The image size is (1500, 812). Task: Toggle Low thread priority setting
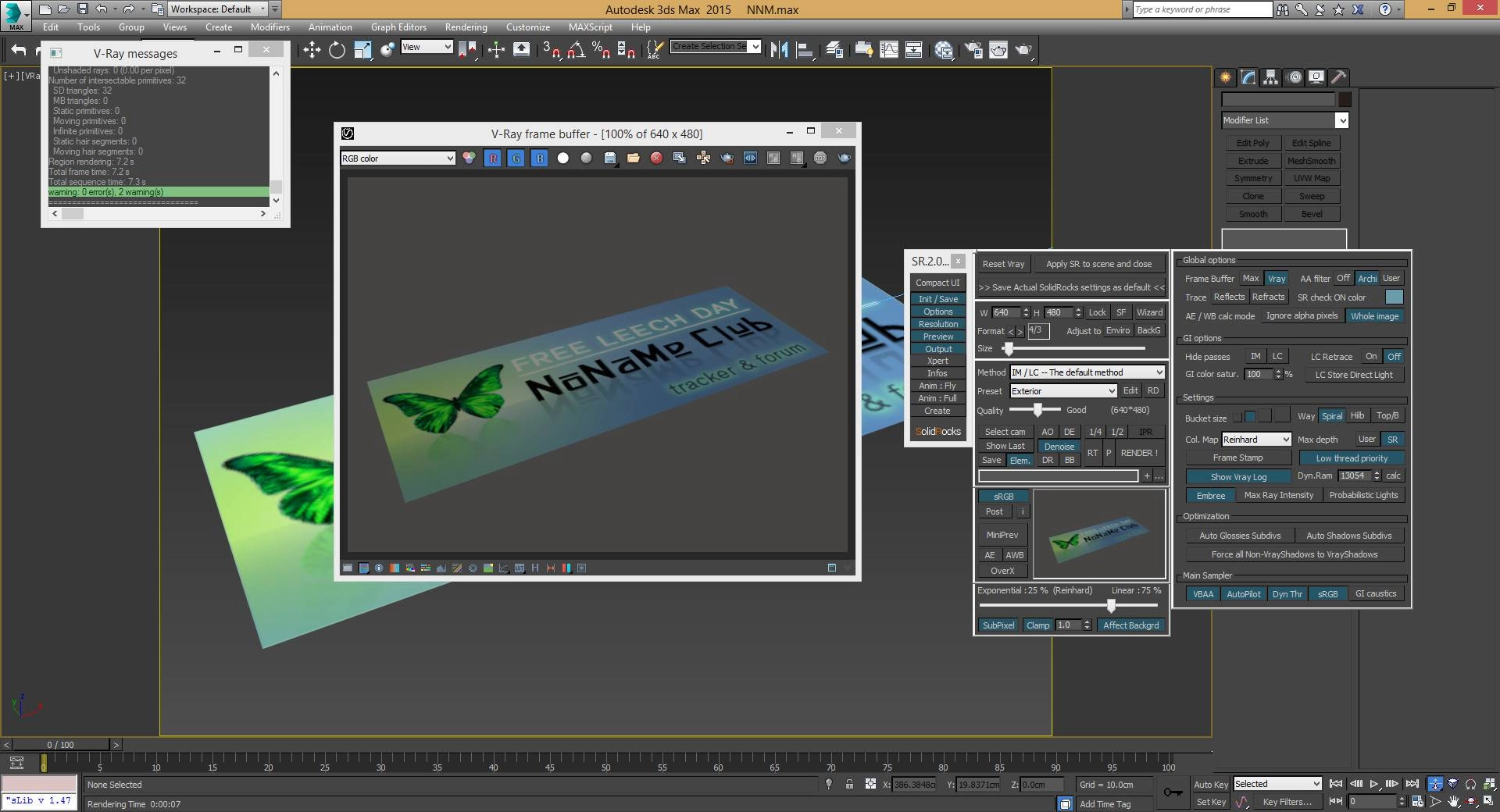click(x=1352, y=458)
